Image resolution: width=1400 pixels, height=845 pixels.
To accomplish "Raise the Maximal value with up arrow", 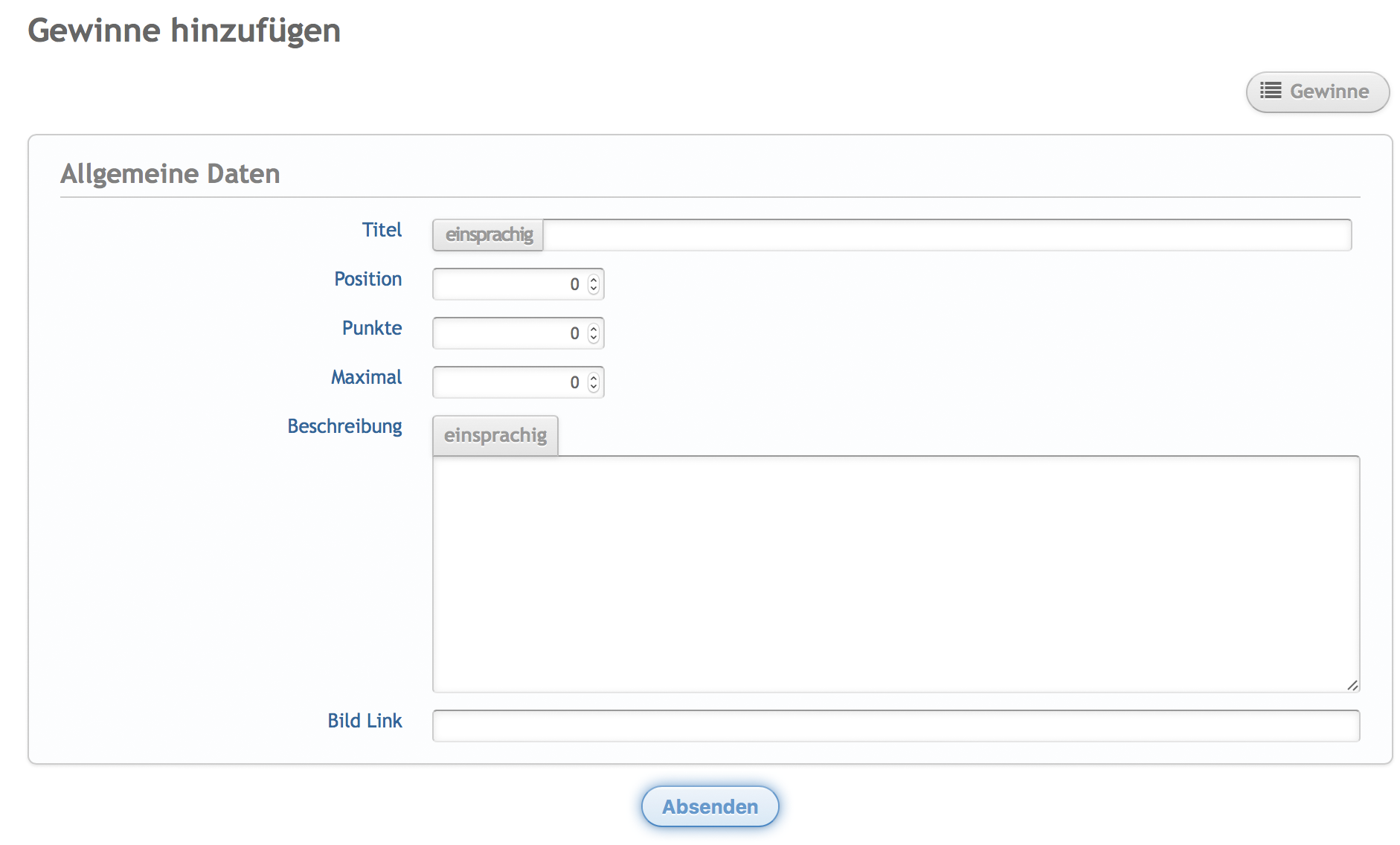I will click(x=594, y=378).
